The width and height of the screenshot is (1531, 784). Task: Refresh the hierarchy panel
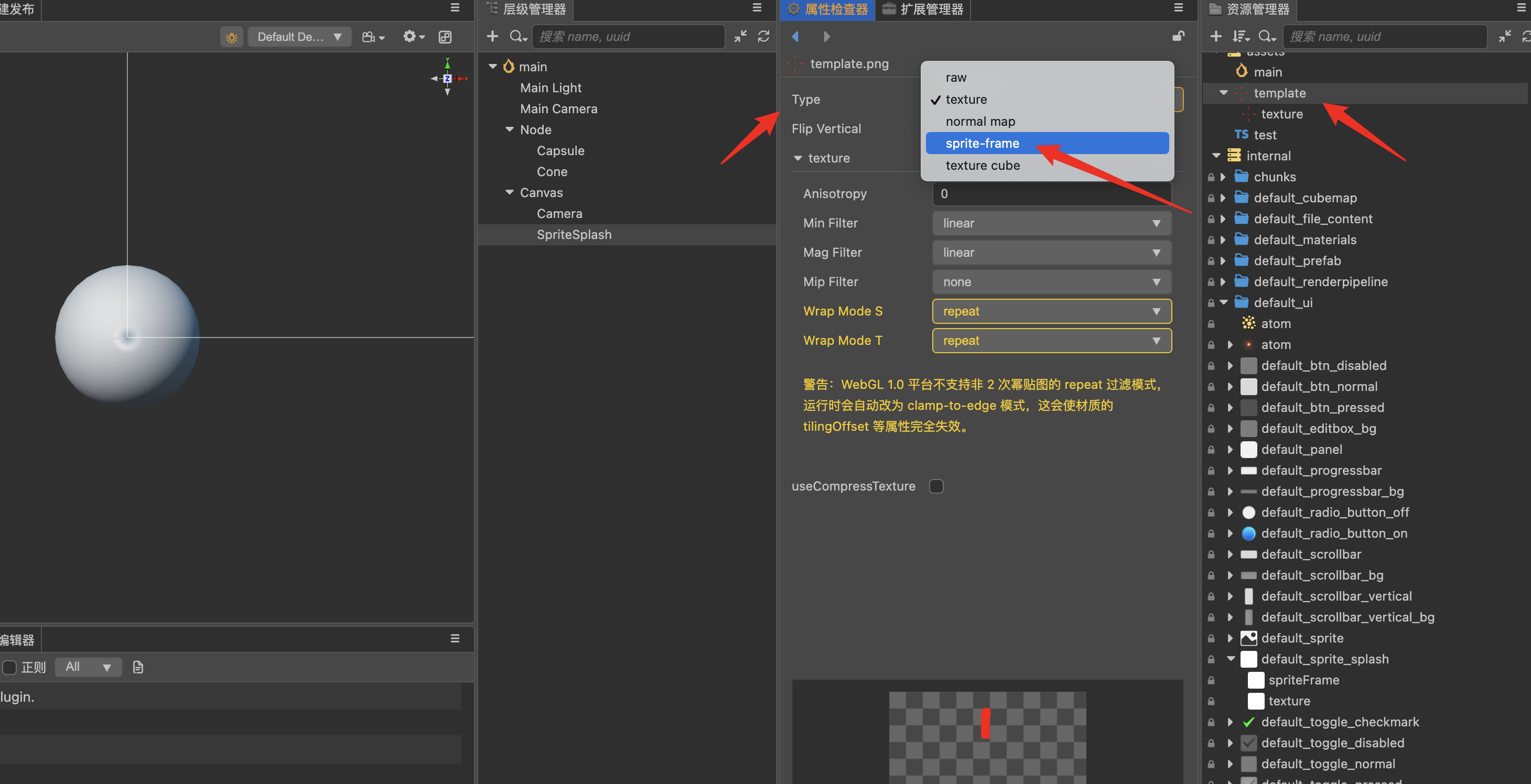(x=763, y=37)
